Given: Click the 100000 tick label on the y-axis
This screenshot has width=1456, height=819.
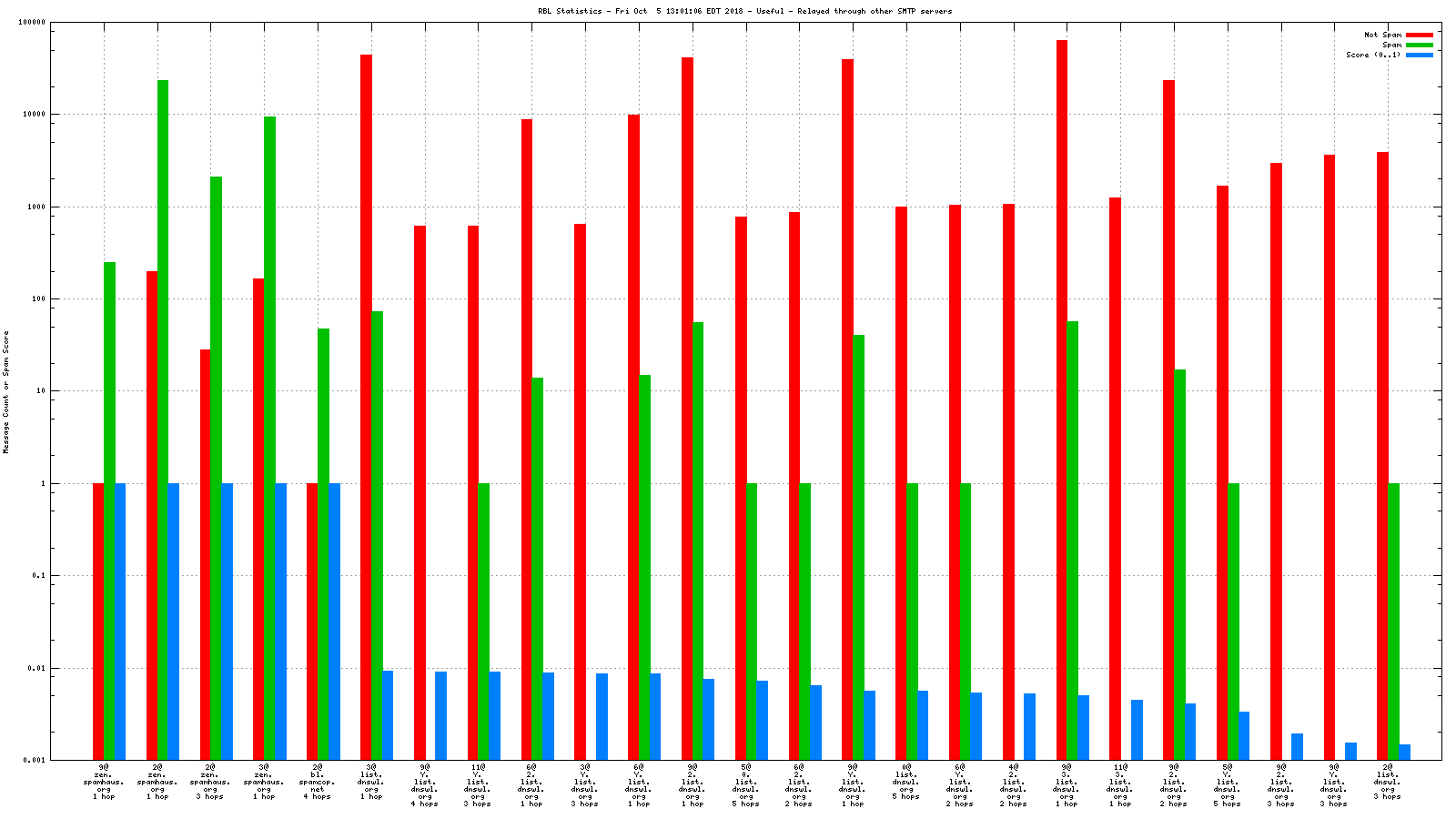Looking at the screenshot, I should 32,23.
